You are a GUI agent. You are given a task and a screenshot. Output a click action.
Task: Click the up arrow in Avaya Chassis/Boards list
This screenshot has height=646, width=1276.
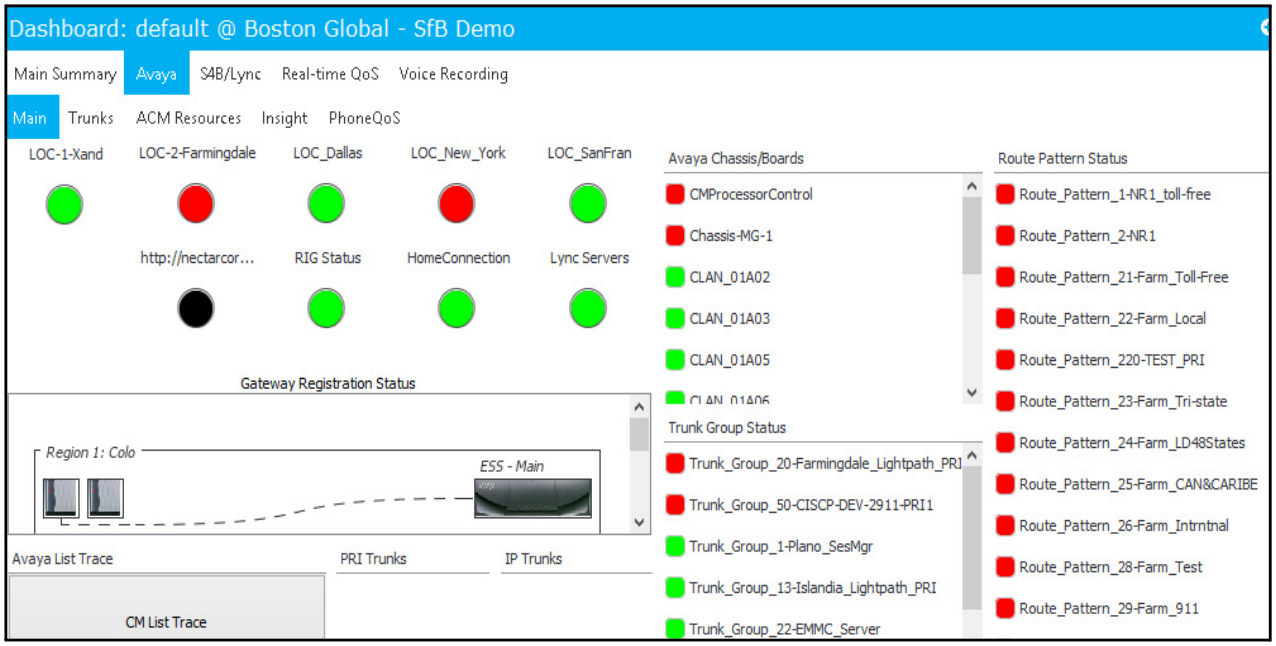[972, 186]
